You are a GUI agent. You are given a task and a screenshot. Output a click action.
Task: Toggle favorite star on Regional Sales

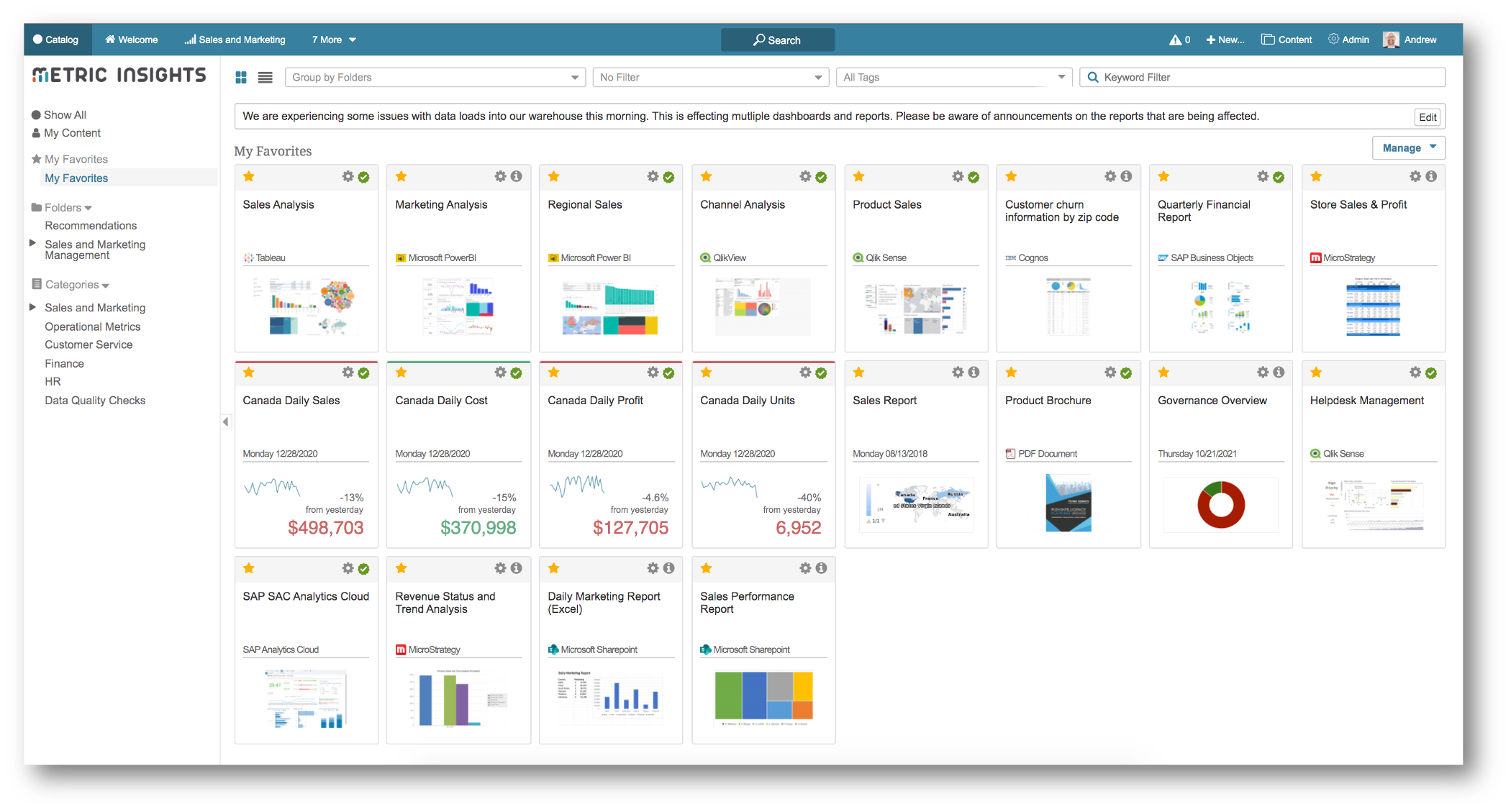[x=554, y=177]
